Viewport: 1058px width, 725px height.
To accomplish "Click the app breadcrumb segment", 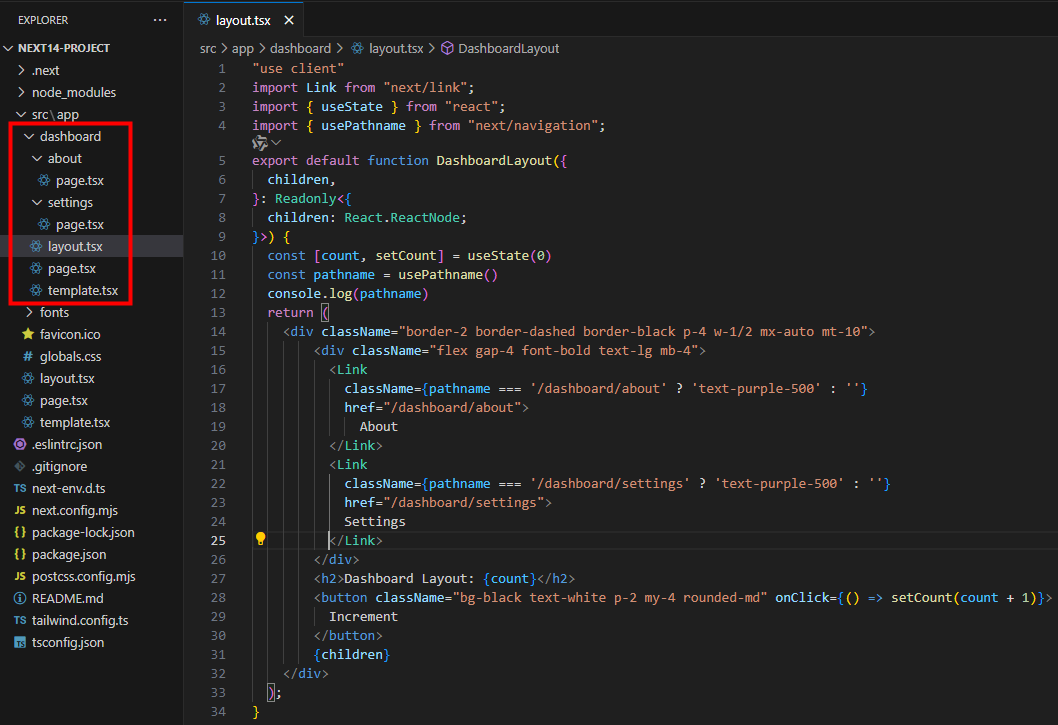I will (x=243, y=49).
